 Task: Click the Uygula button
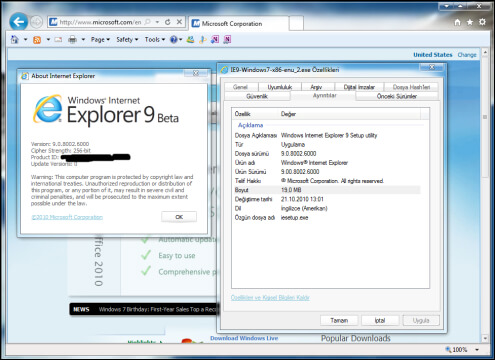[x=421, y=320]
